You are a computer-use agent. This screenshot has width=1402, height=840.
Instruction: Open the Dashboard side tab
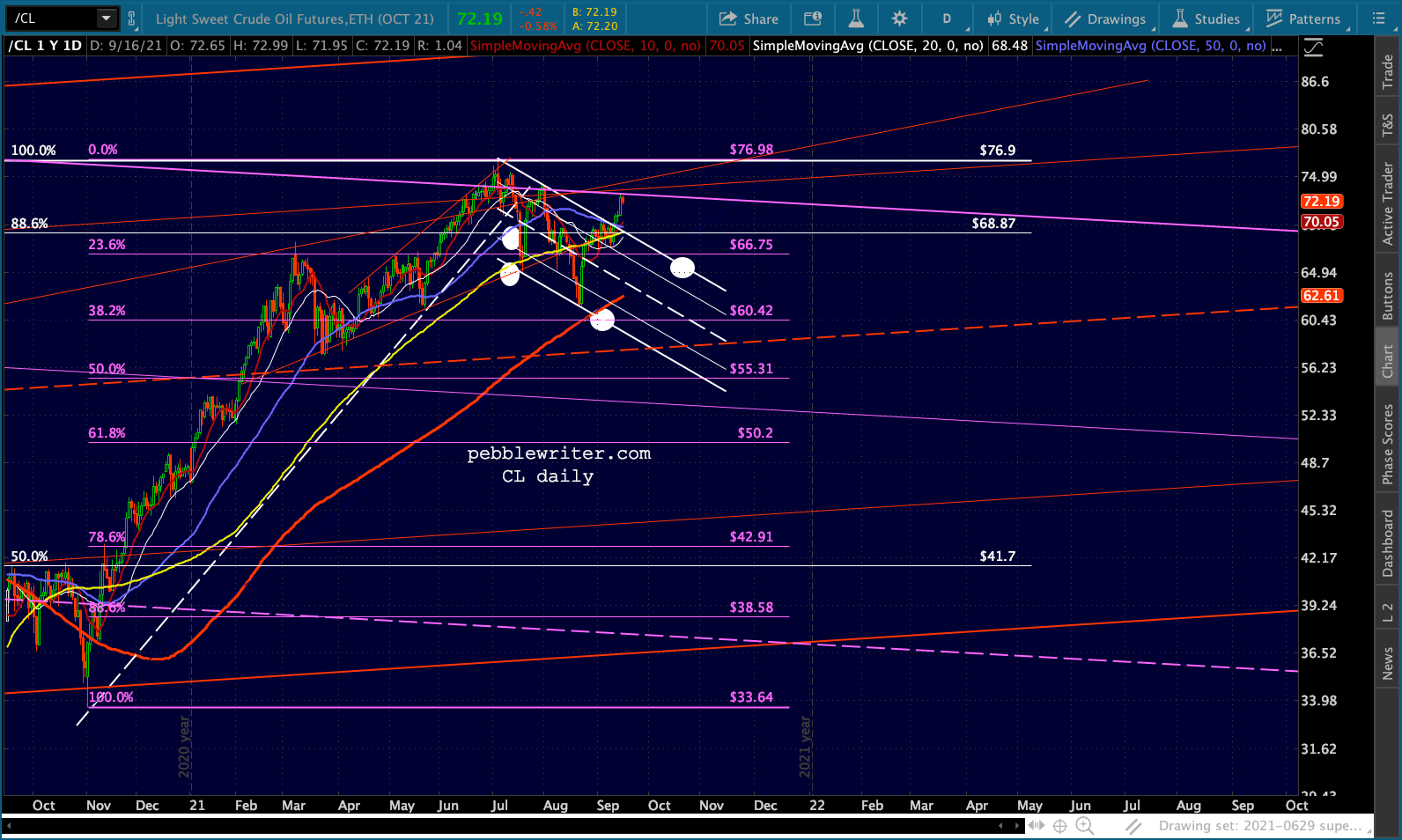click(1388, 543)
